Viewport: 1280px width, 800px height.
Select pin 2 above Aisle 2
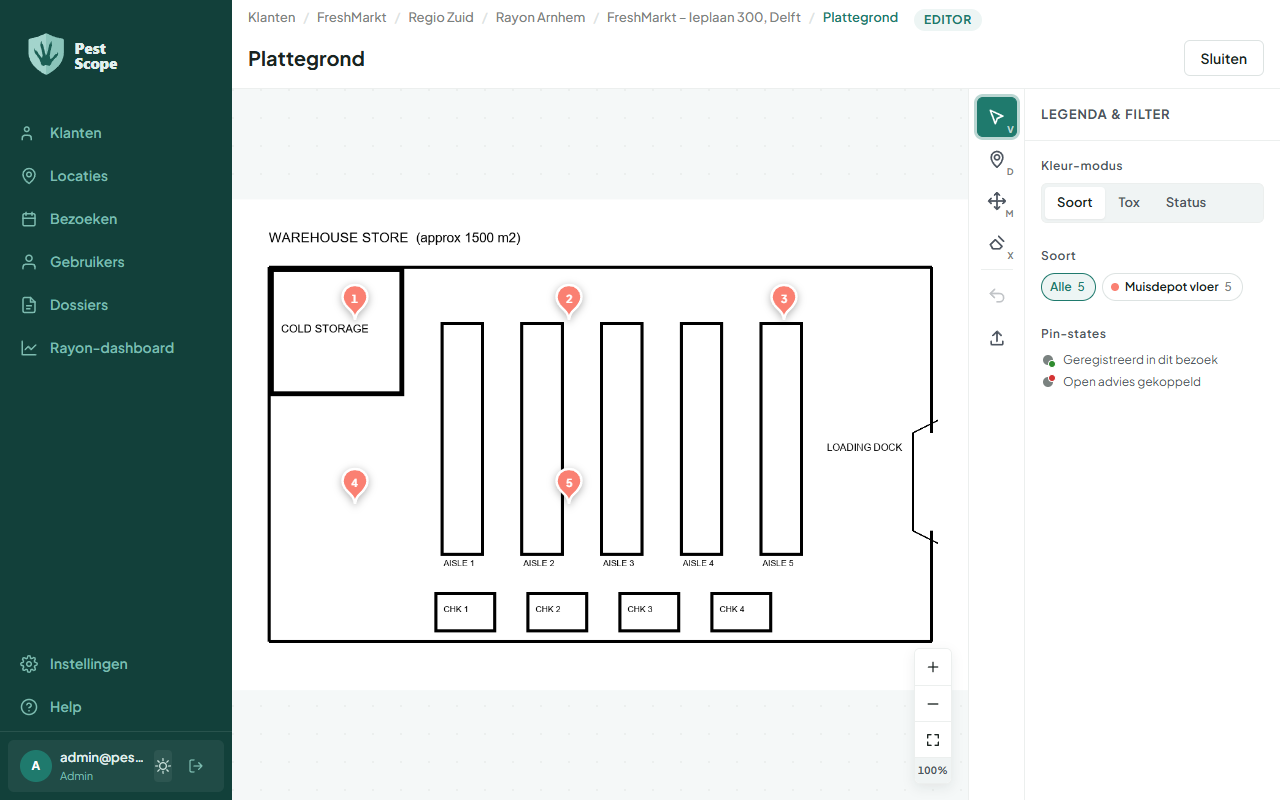(569, 299)
